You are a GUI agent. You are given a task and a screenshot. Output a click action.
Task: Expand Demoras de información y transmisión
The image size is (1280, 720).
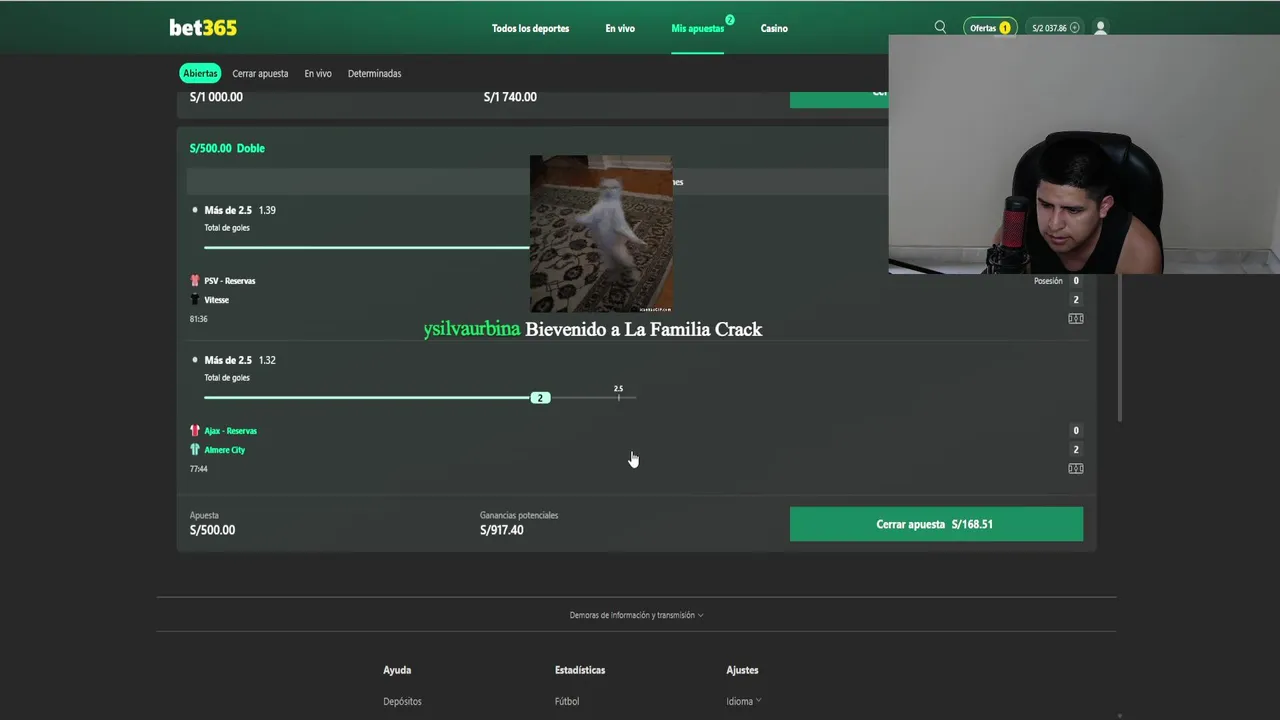pyautogui.click(x=636, y=615)
